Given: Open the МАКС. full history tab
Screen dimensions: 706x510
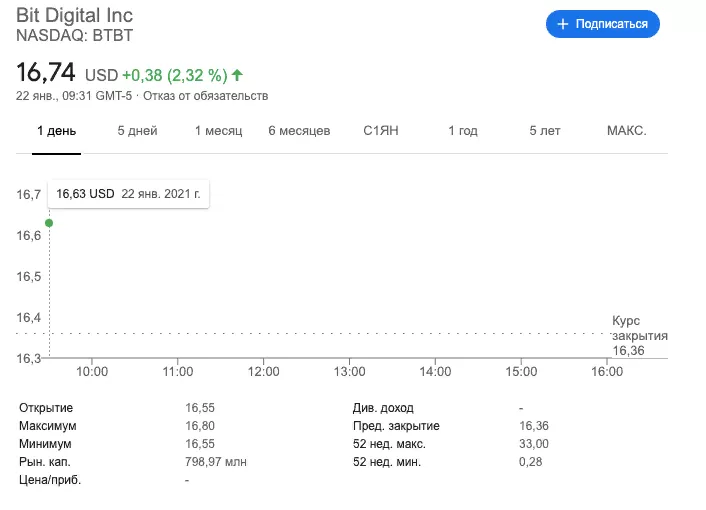Looking at the screenshot, I should [627, 131].
